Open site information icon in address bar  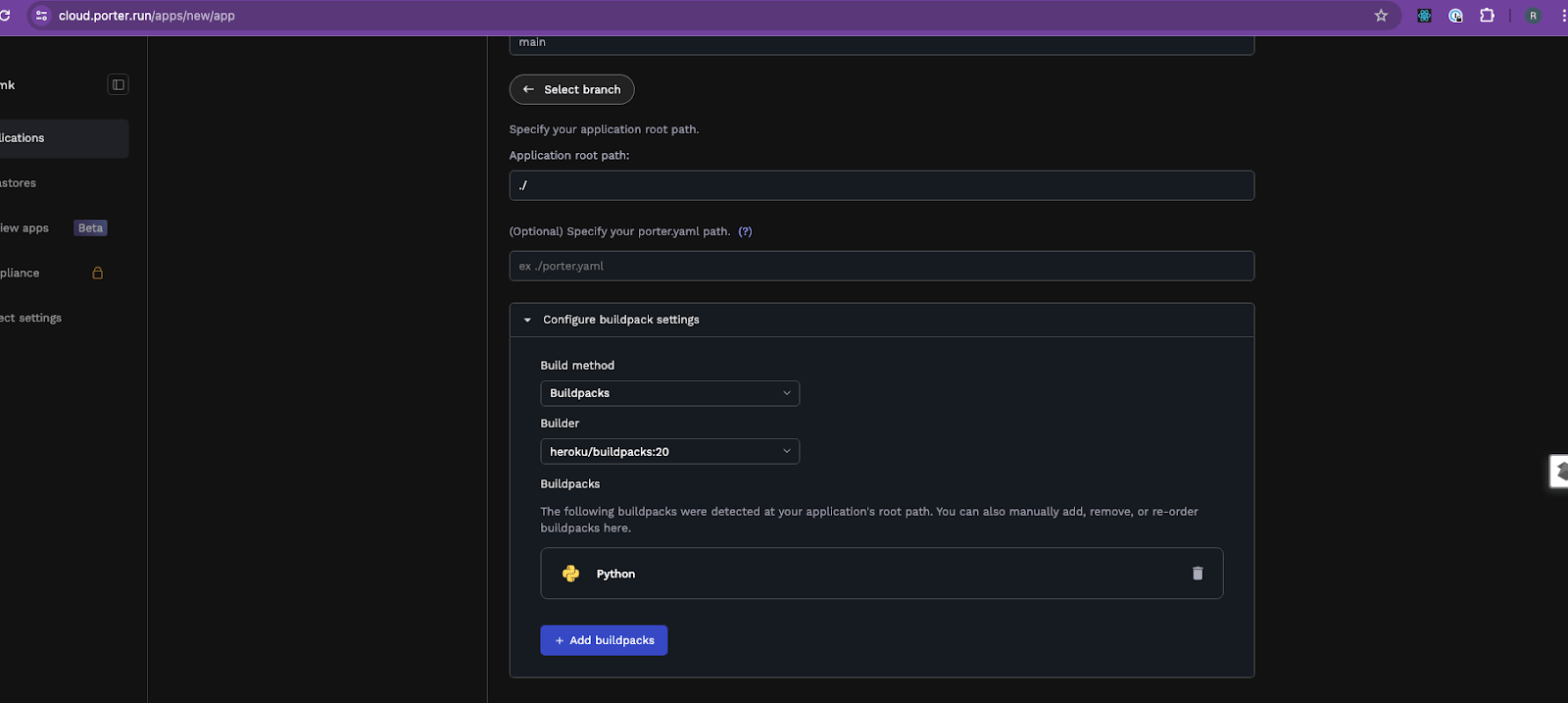click(x=41, y=16)
